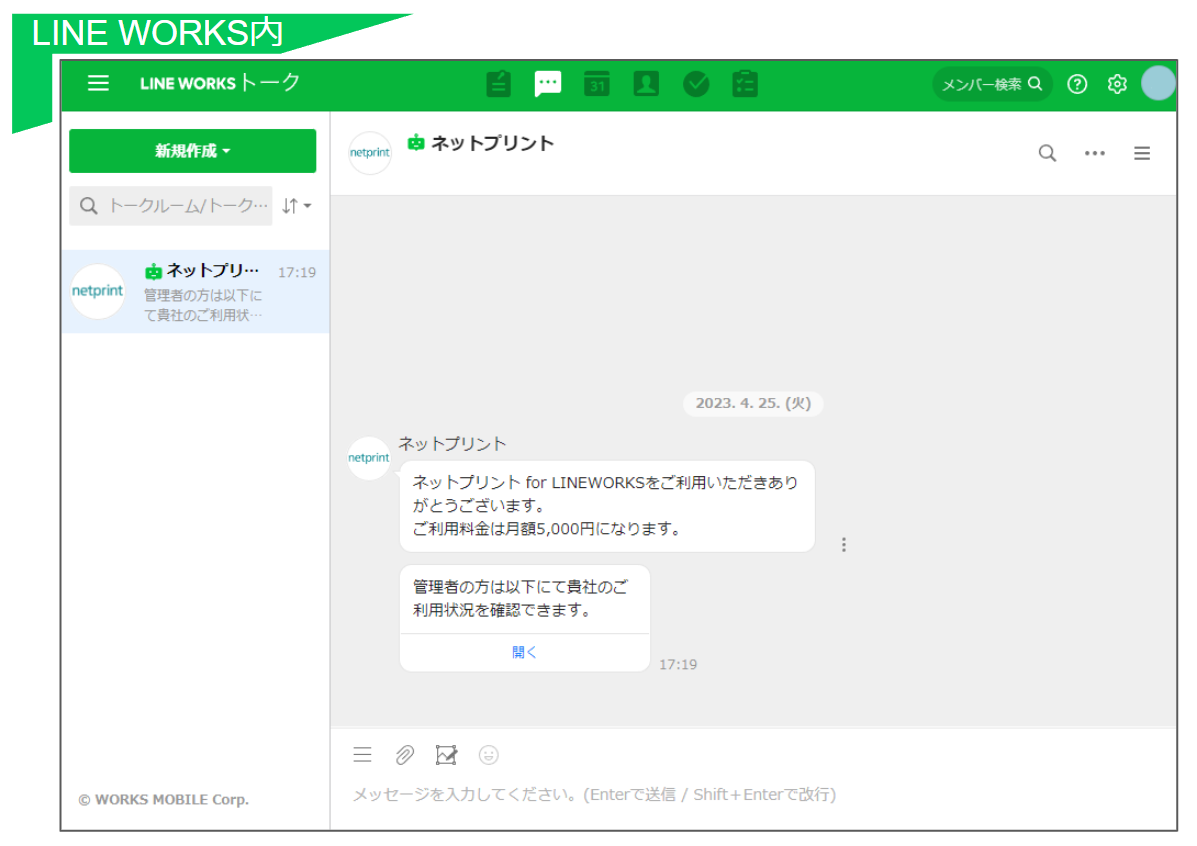
Task: Search within this talk using magnifier icon
Action: coord(1047,153)
